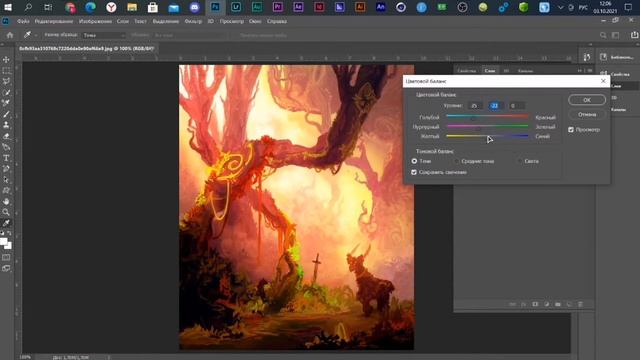Image resolution: width=640 pixels, height=360 pixels.
Task: Open Adobe Lightroom from the taskbar
Action: pos(236,7)
